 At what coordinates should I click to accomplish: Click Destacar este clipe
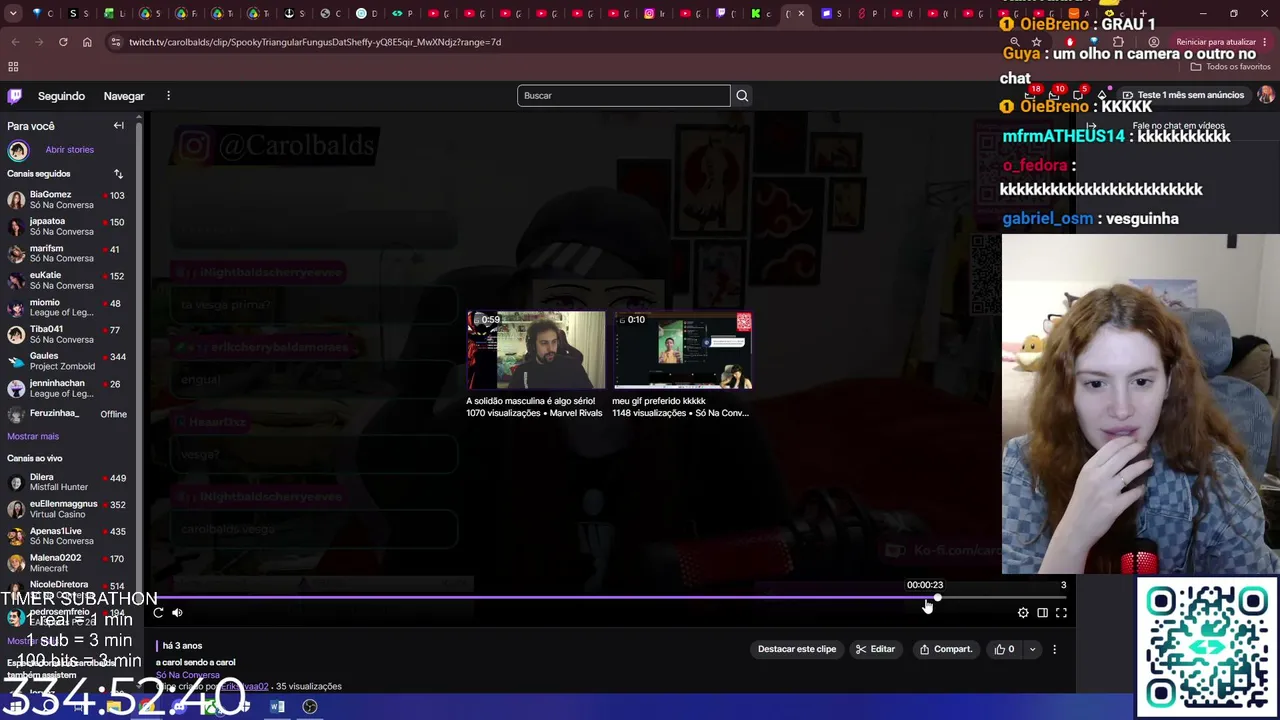796,649
